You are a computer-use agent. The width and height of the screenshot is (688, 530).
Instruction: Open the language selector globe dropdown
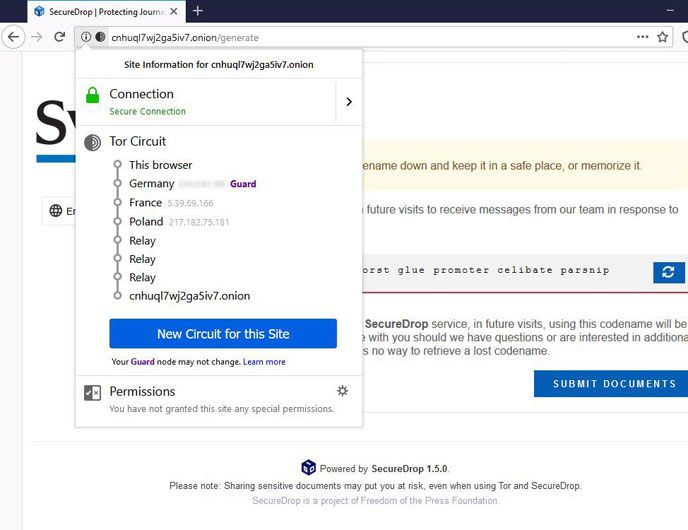coord(58,211)
